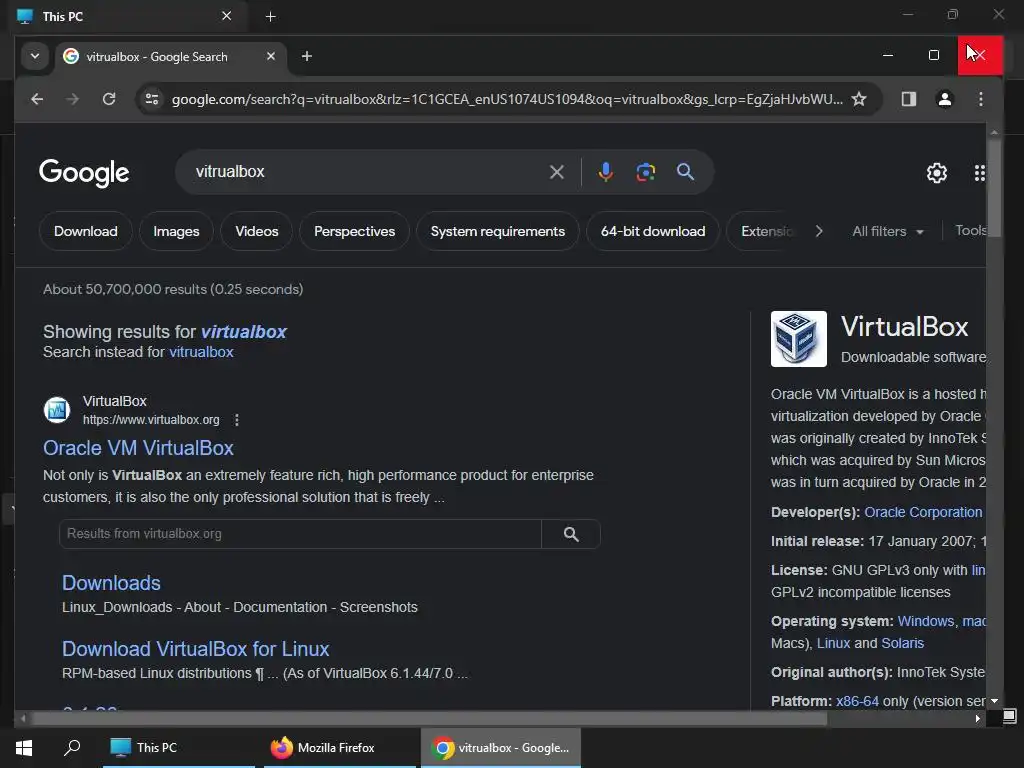Viewport: 1024px width, 768px height.
Task: Click https://www.virtualbox.org URL text
Action: click(x=151, y=420)
